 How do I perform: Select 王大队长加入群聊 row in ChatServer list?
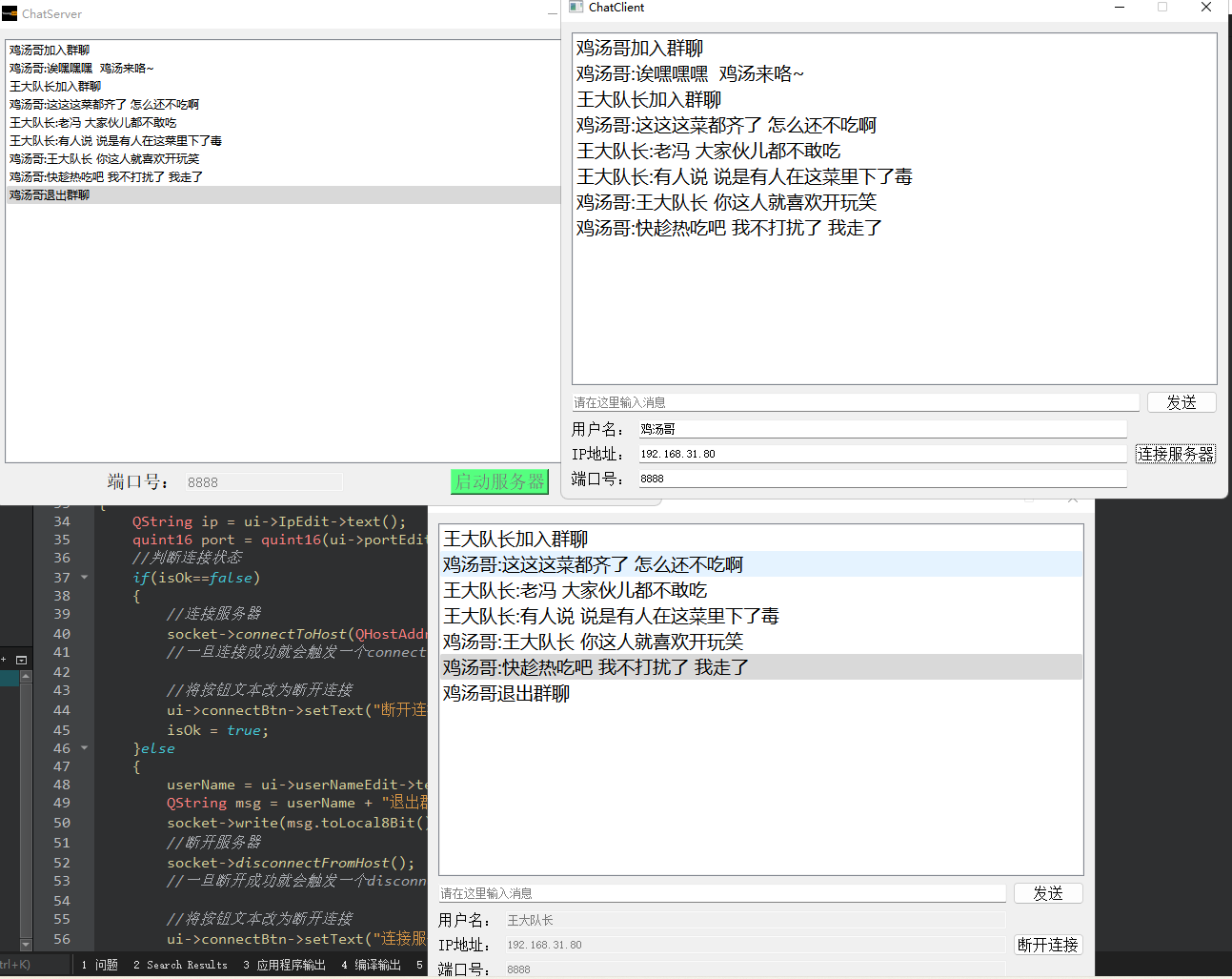(283, 86)
